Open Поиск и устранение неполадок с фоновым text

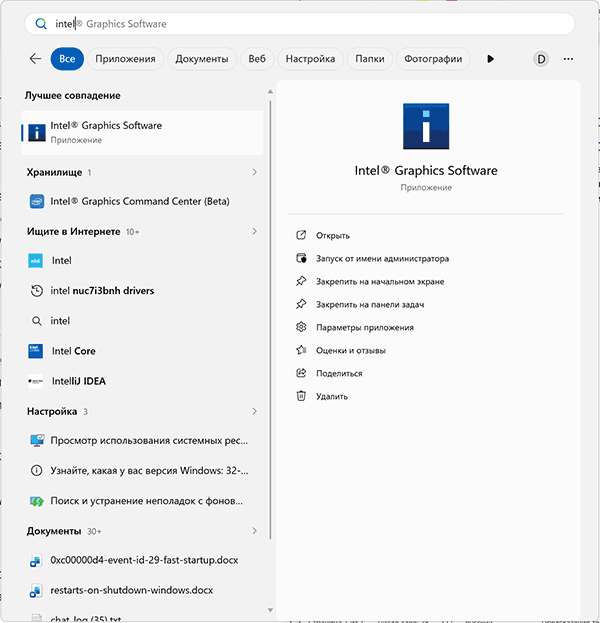coord(146,501)
